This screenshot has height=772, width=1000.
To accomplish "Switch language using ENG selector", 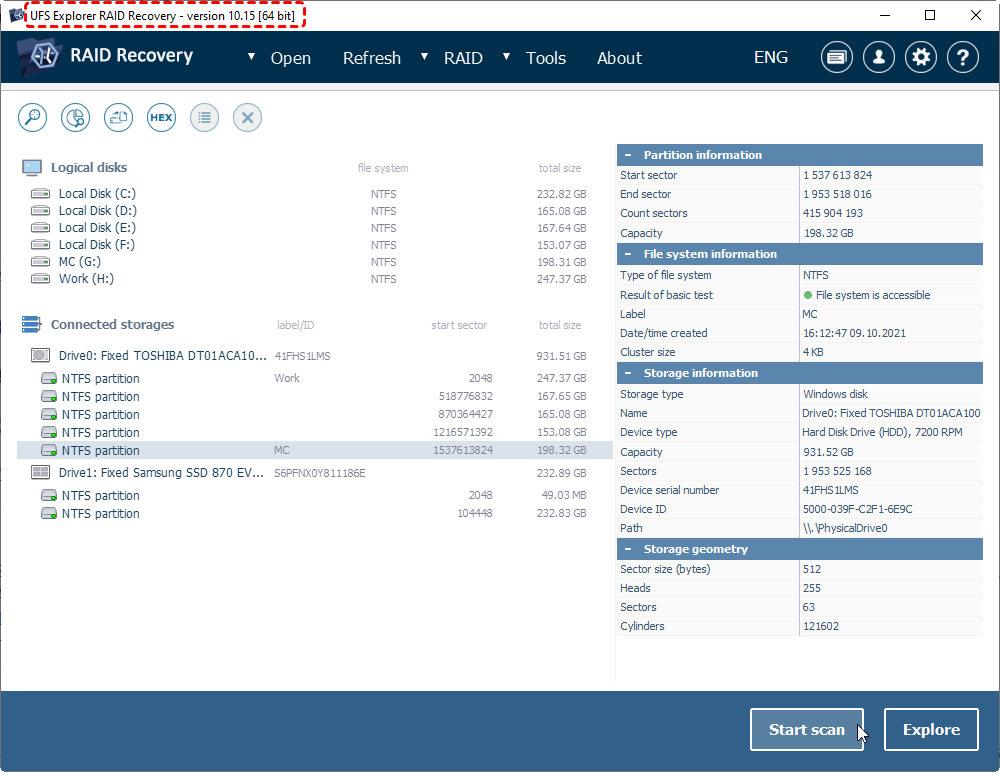I will 770,57.
